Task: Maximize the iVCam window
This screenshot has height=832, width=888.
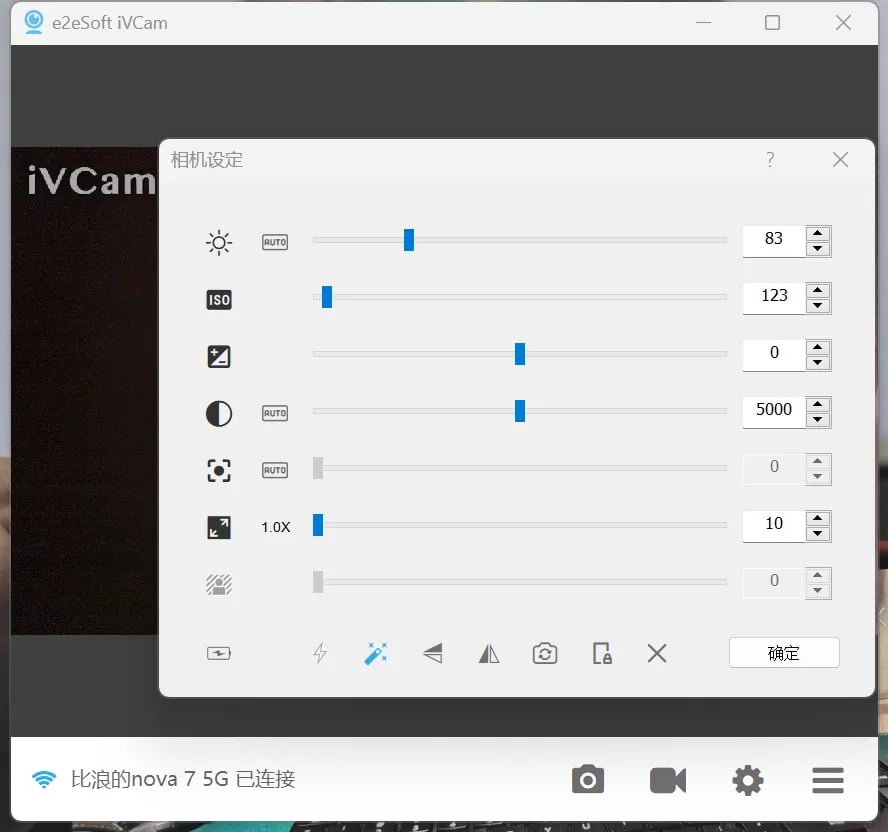Action: (772, 23)
